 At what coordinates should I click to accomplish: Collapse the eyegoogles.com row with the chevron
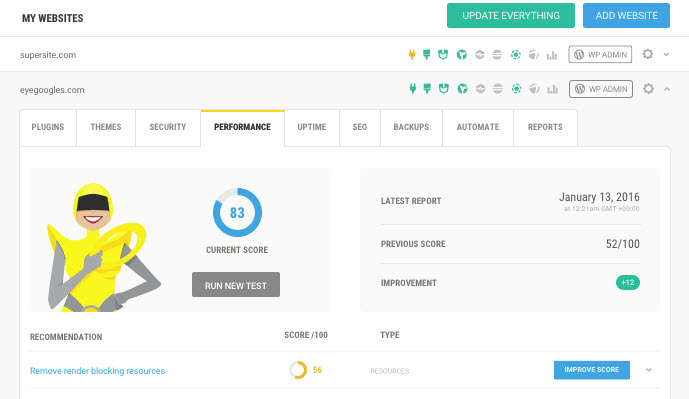(667, 89)
